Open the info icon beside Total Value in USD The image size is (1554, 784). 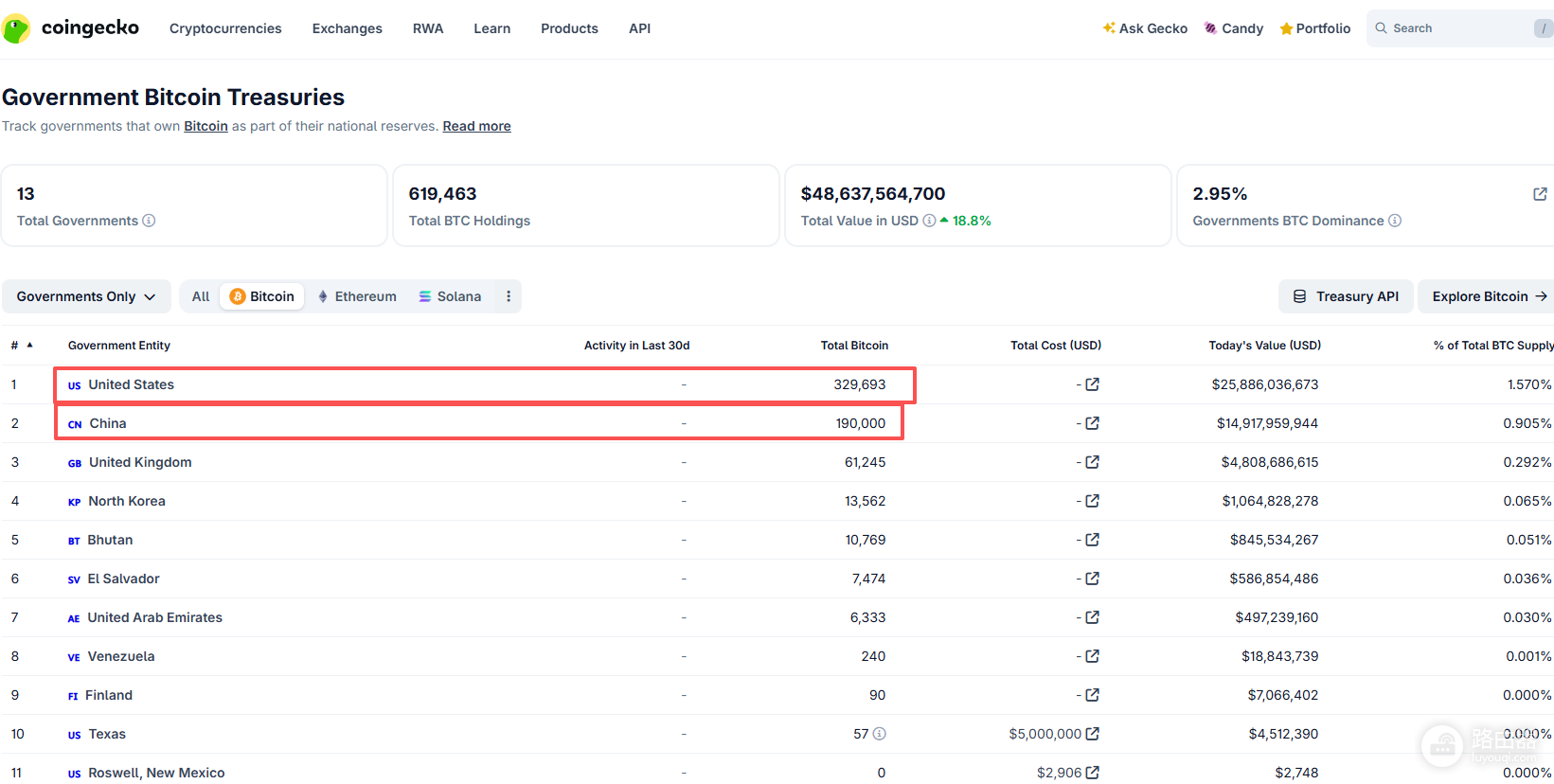(x=929, y=221)
